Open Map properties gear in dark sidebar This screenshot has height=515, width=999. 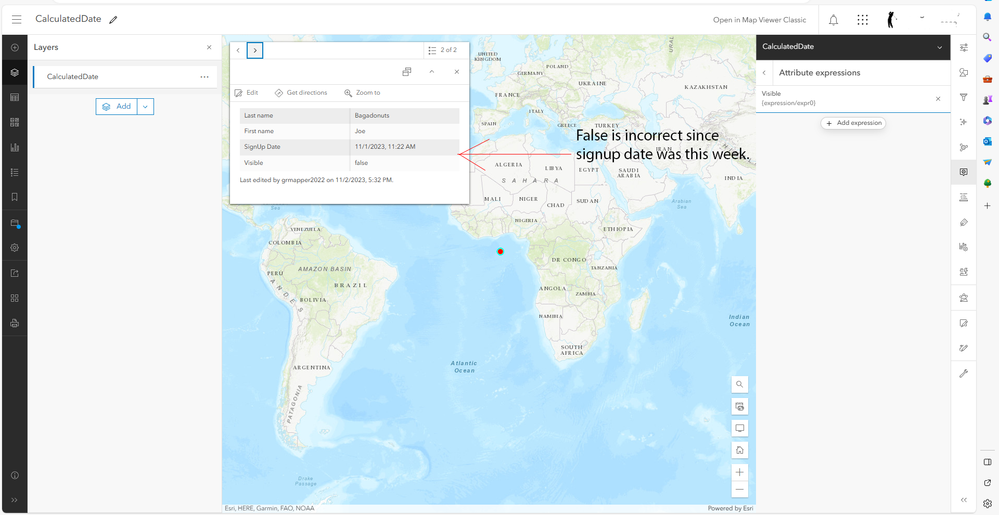[15, 247]
